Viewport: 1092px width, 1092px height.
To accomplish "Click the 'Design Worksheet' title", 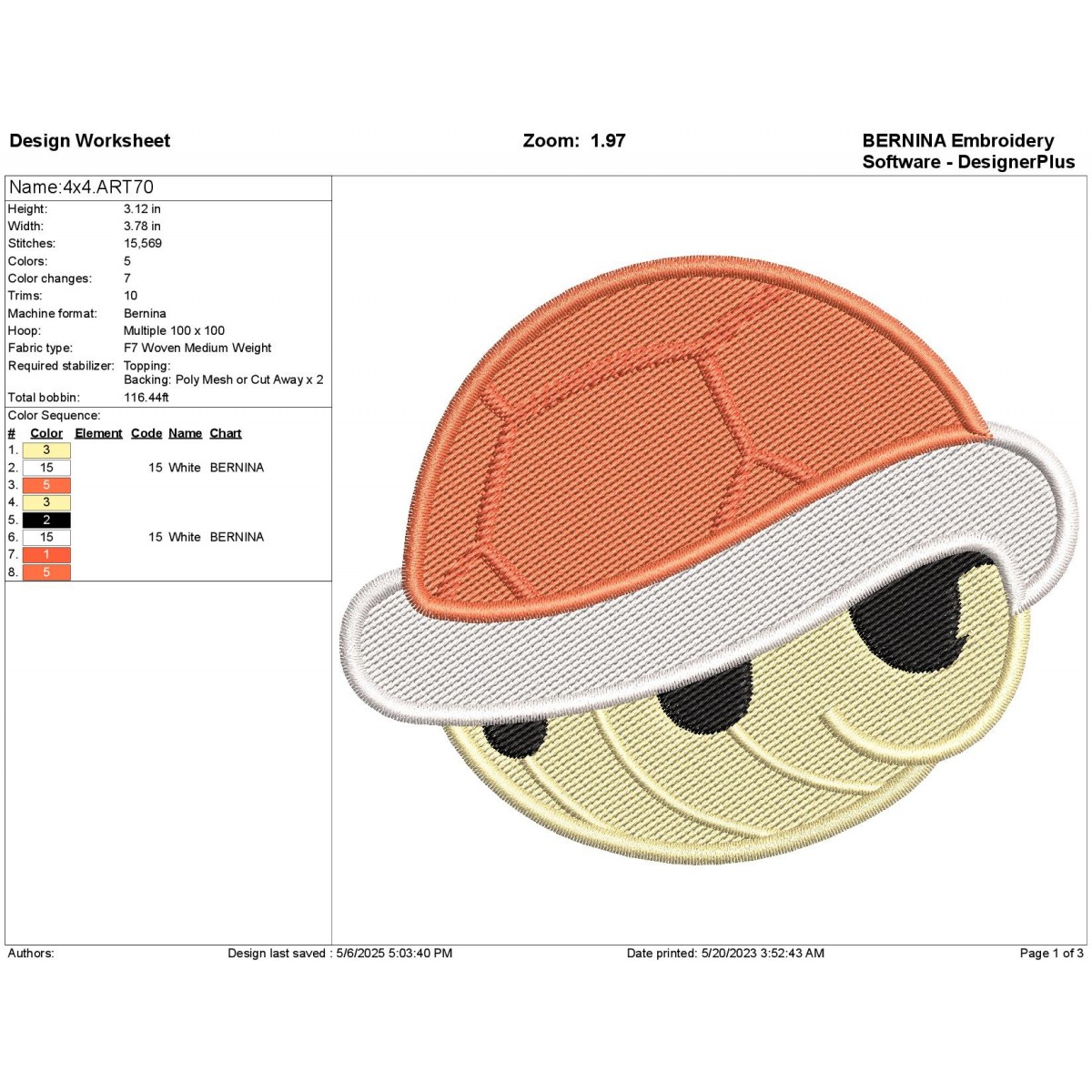I will (89, 141).
